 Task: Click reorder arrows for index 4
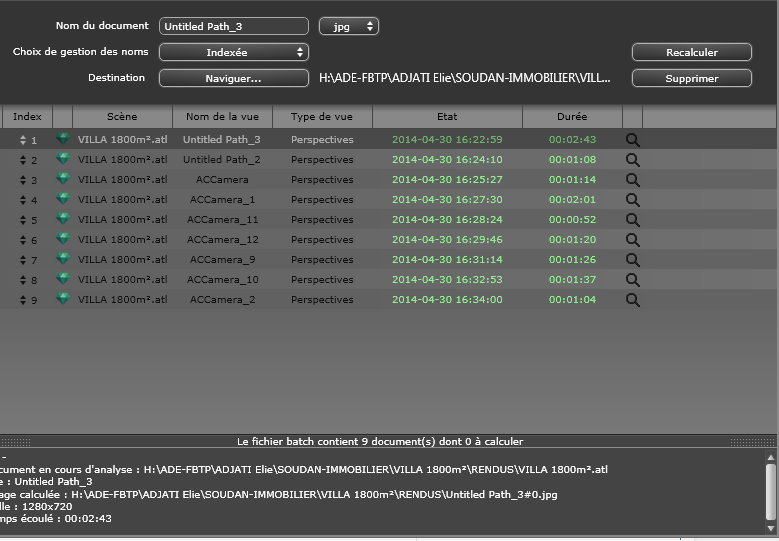[x=23, y=200]
